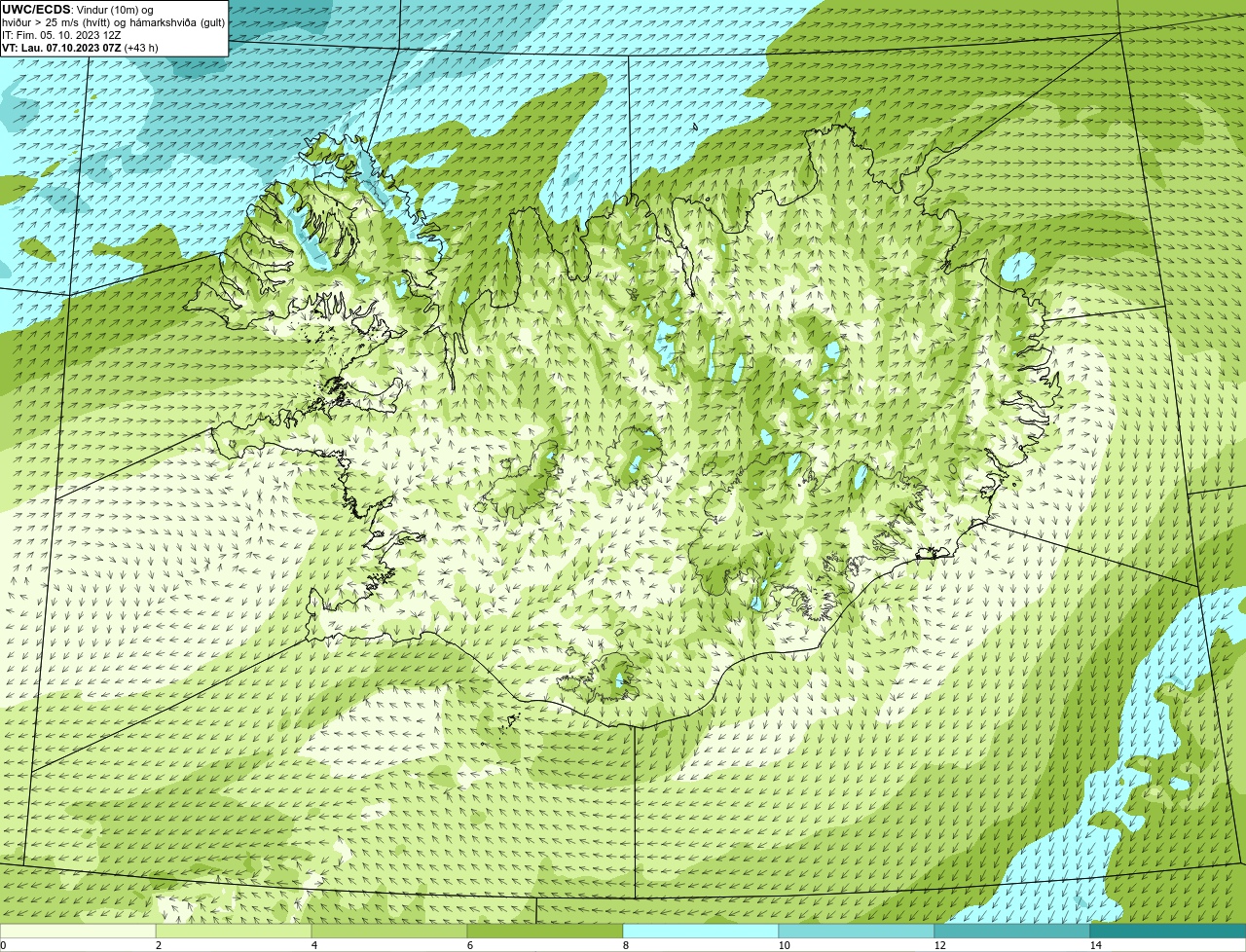The width and height of the screenshot is (1246, 952).
Task: Click the 'hviður > 25 m/s (hvítt)' legend line
Action: point(114,21)
